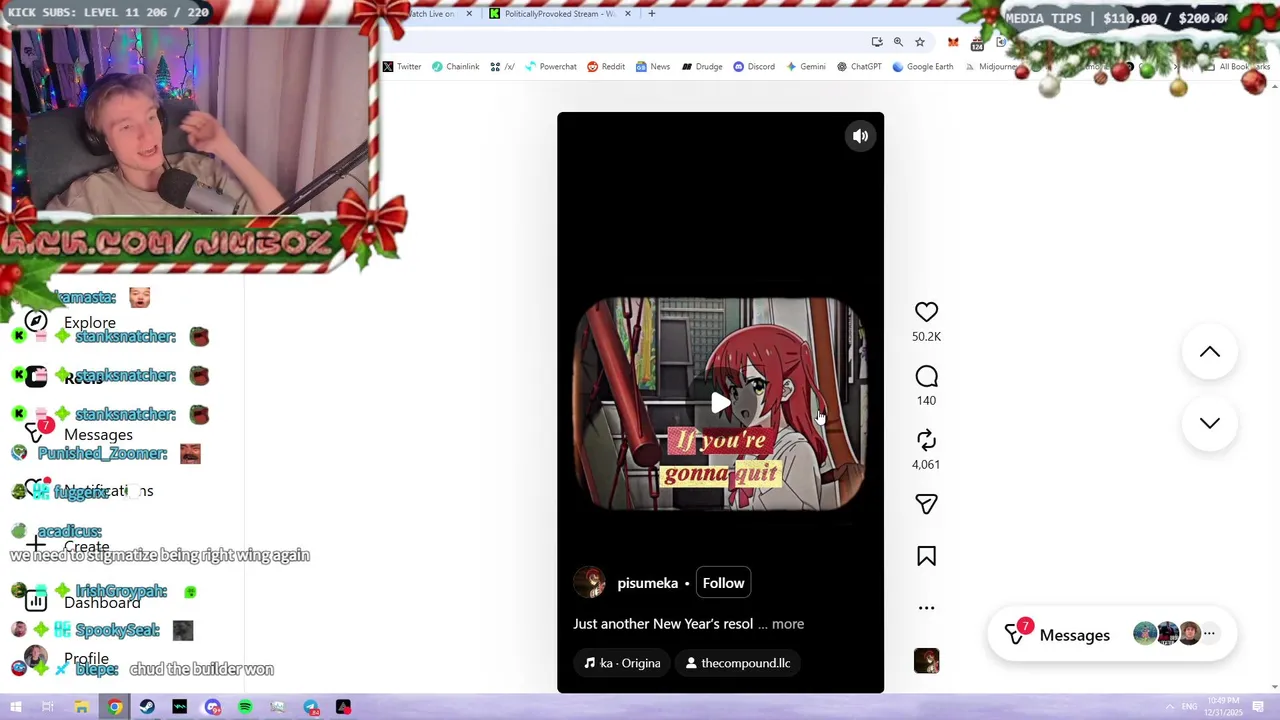The height and width of the screenshot is (720, 1280).
Task: Open the ChatGPT bookmark
Action: (x=859, y=67)
